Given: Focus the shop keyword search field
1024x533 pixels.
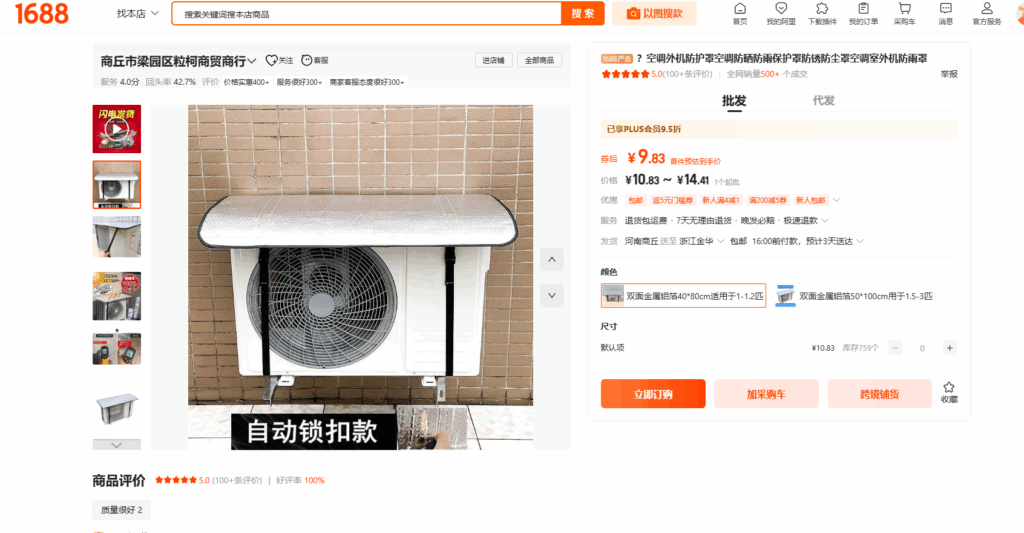Looking at the screenshot, I should click(x=366, y=14).
